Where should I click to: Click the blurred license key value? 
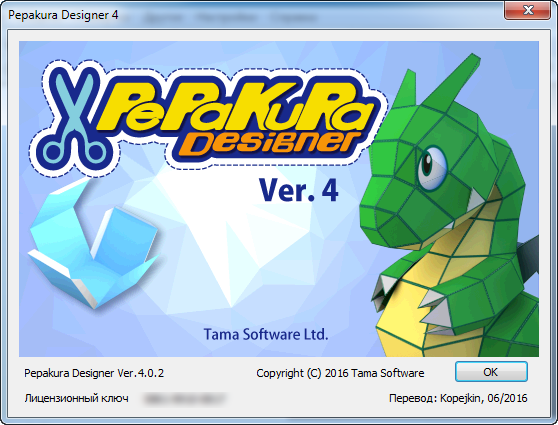(184, 399)
